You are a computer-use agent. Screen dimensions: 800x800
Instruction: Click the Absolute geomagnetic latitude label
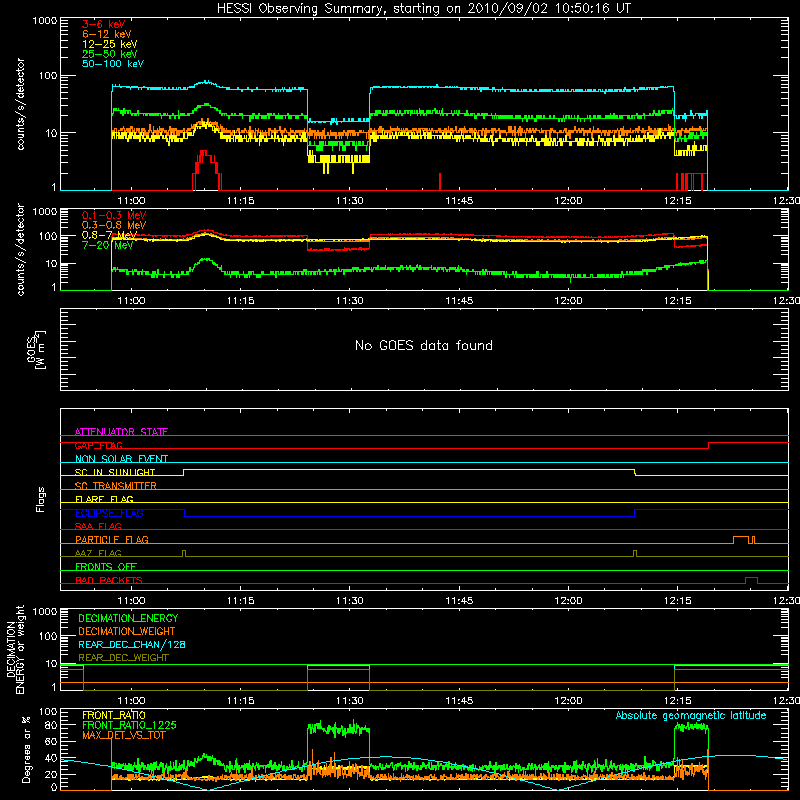coord(691,716)
